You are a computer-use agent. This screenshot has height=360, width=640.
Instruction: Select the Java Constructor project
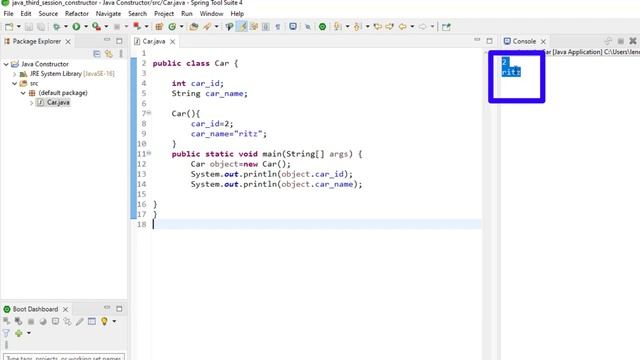tap(45, 64)
